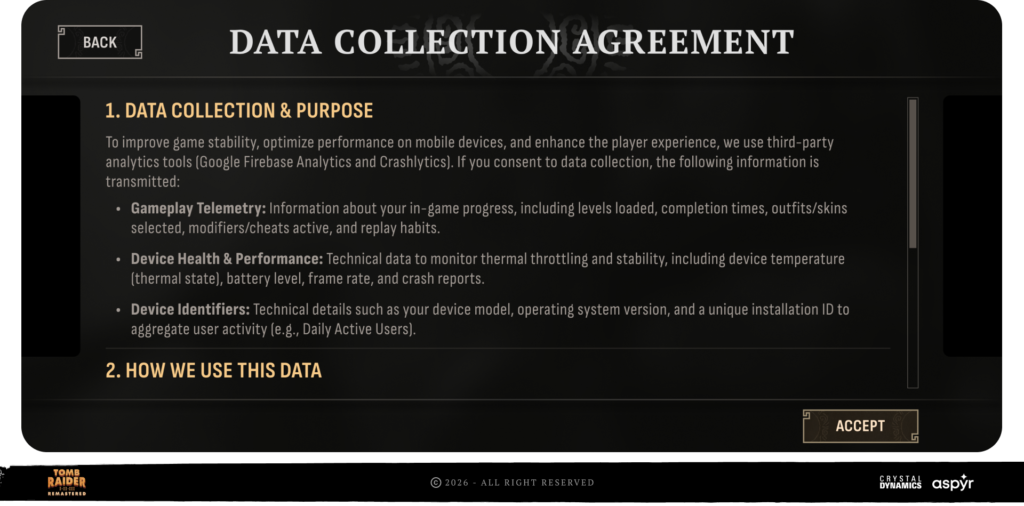Click the Aspyr logo
The width and height of the screenshot is (1024, 506).
[x=952, y=482]
